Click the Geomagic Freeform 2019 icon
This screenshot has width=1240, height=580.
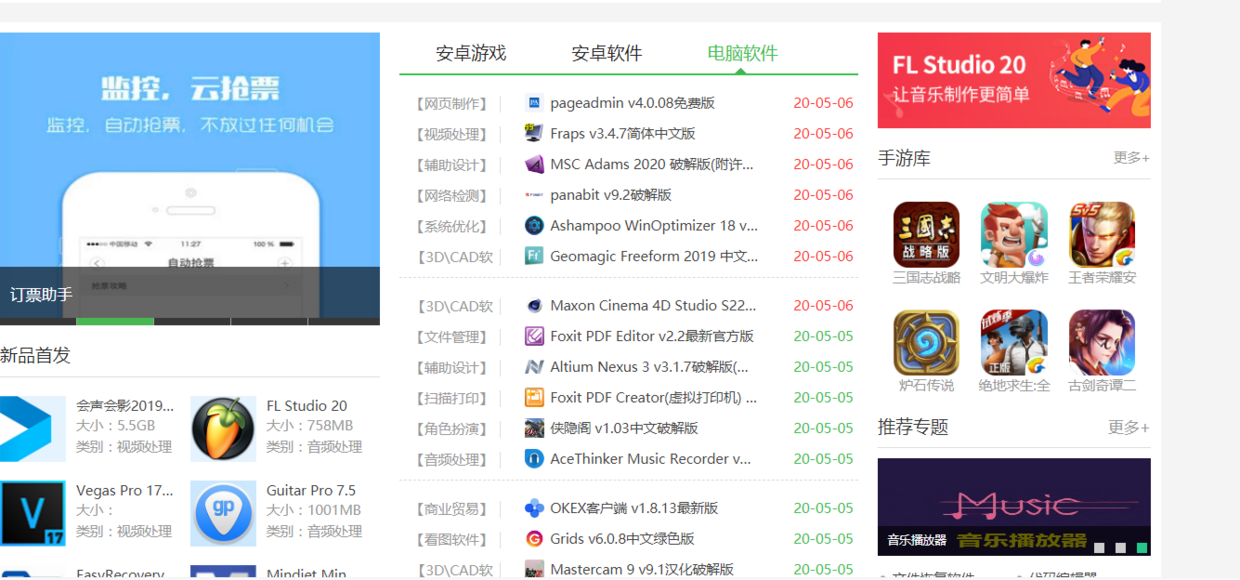tap(534, 256)
